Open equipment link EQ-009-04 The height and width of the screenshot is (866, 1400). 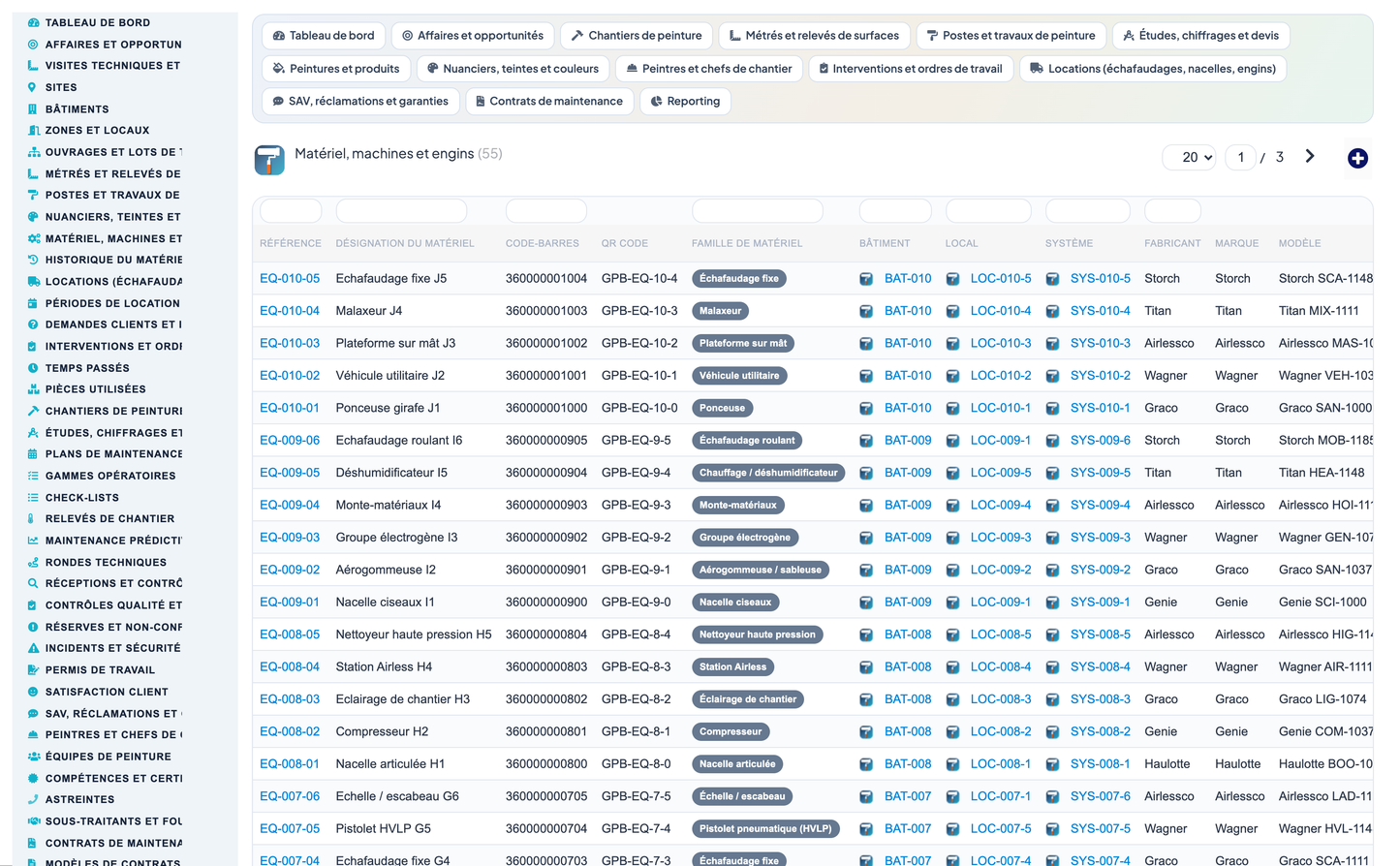(290, 505)
